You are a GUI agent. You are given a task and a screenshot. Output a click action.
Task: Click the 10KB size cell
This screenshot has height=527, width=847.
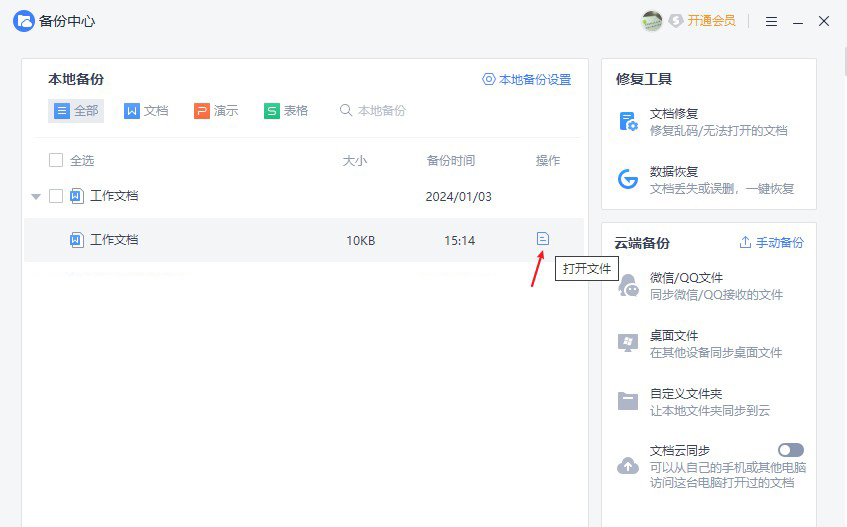pos(360,241)
